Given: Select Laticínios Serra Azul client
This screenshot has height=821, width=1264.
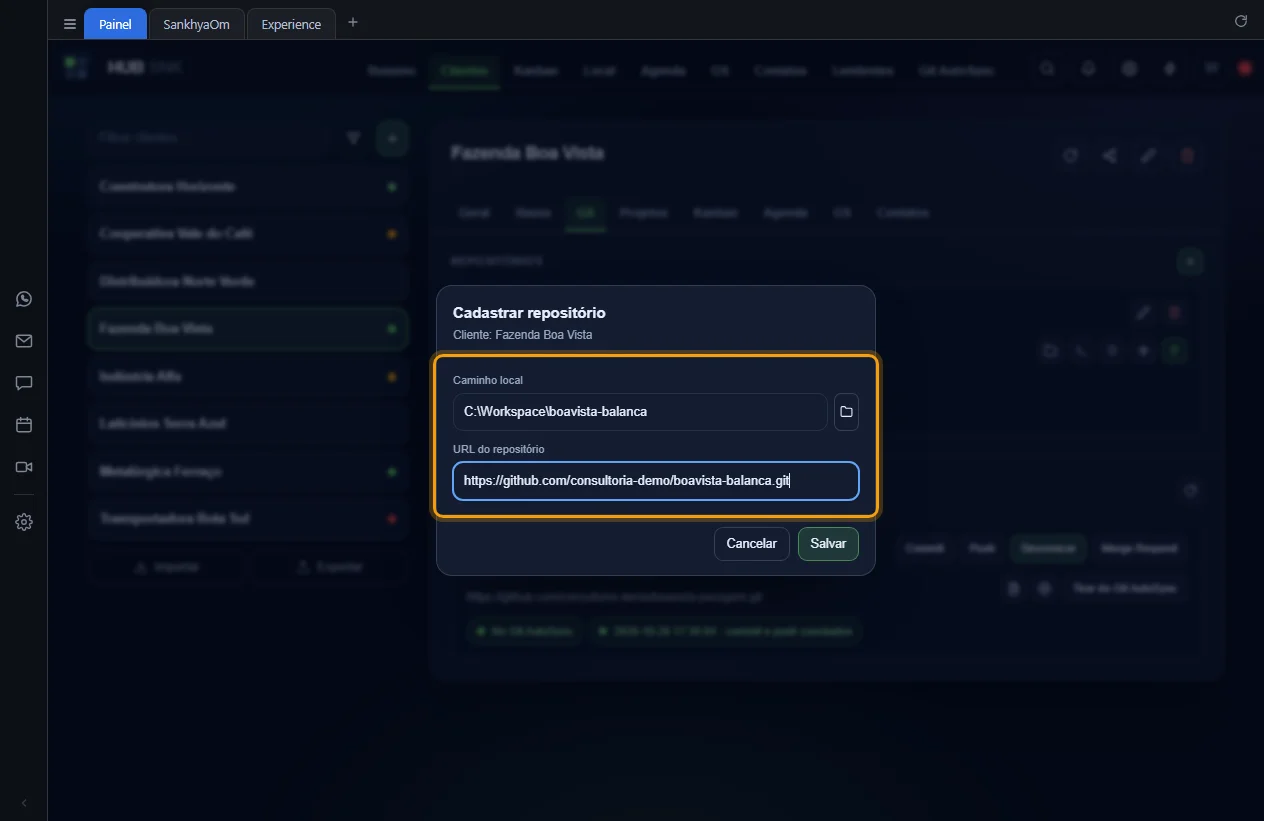Looking at the screenshot, I should 248,424.
